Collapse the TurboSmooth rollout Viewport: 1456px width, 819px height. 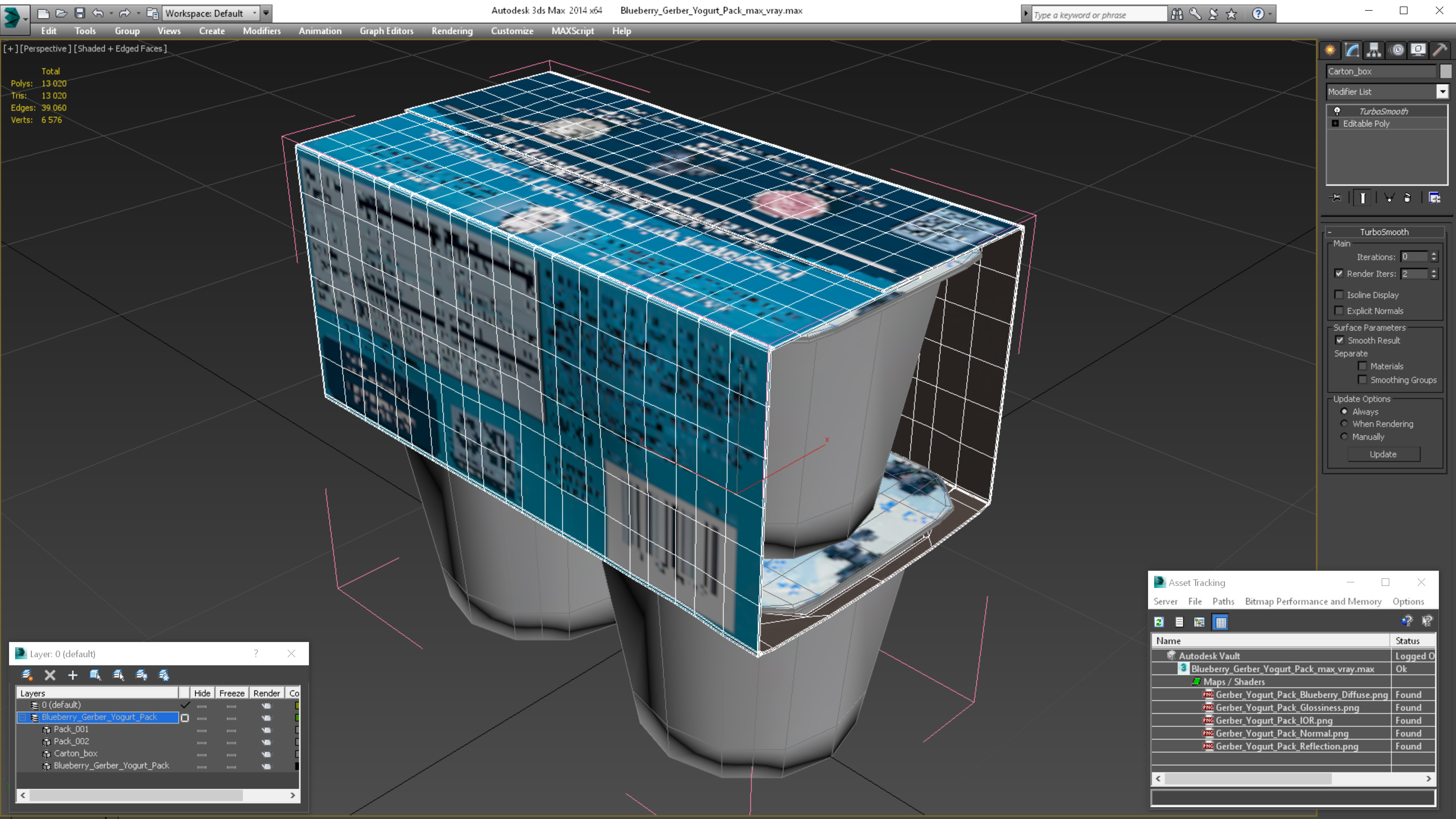tap(1330, 232)
